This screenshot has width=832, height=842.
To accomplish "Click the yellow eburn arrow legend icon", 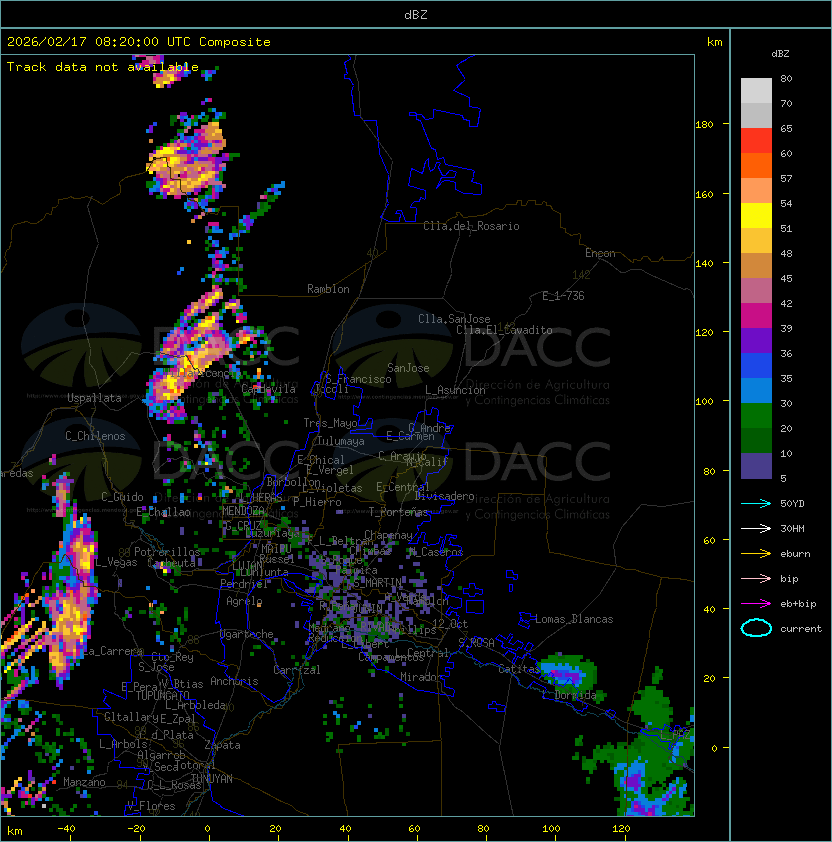I will (756, 554).
